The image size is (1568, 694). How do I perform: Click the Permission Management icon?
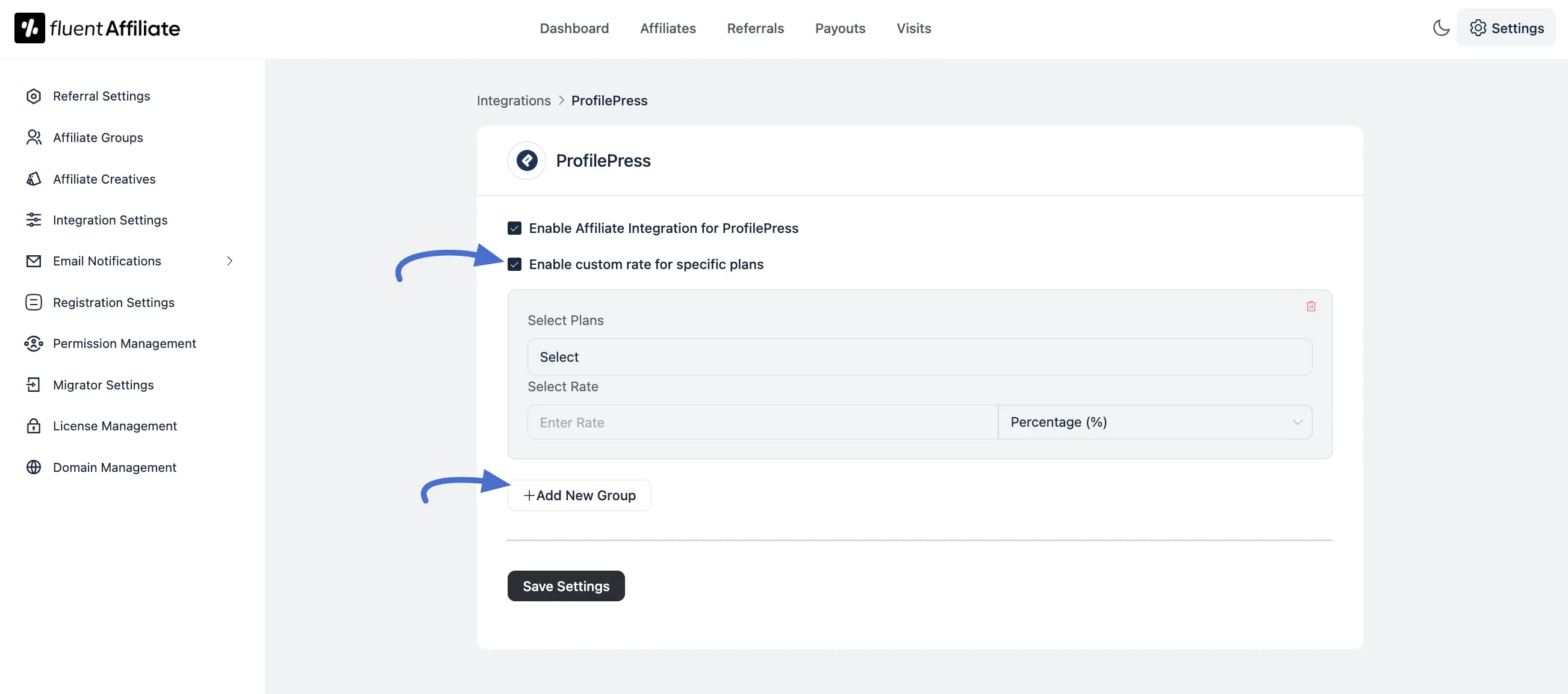tap(34, 343)
